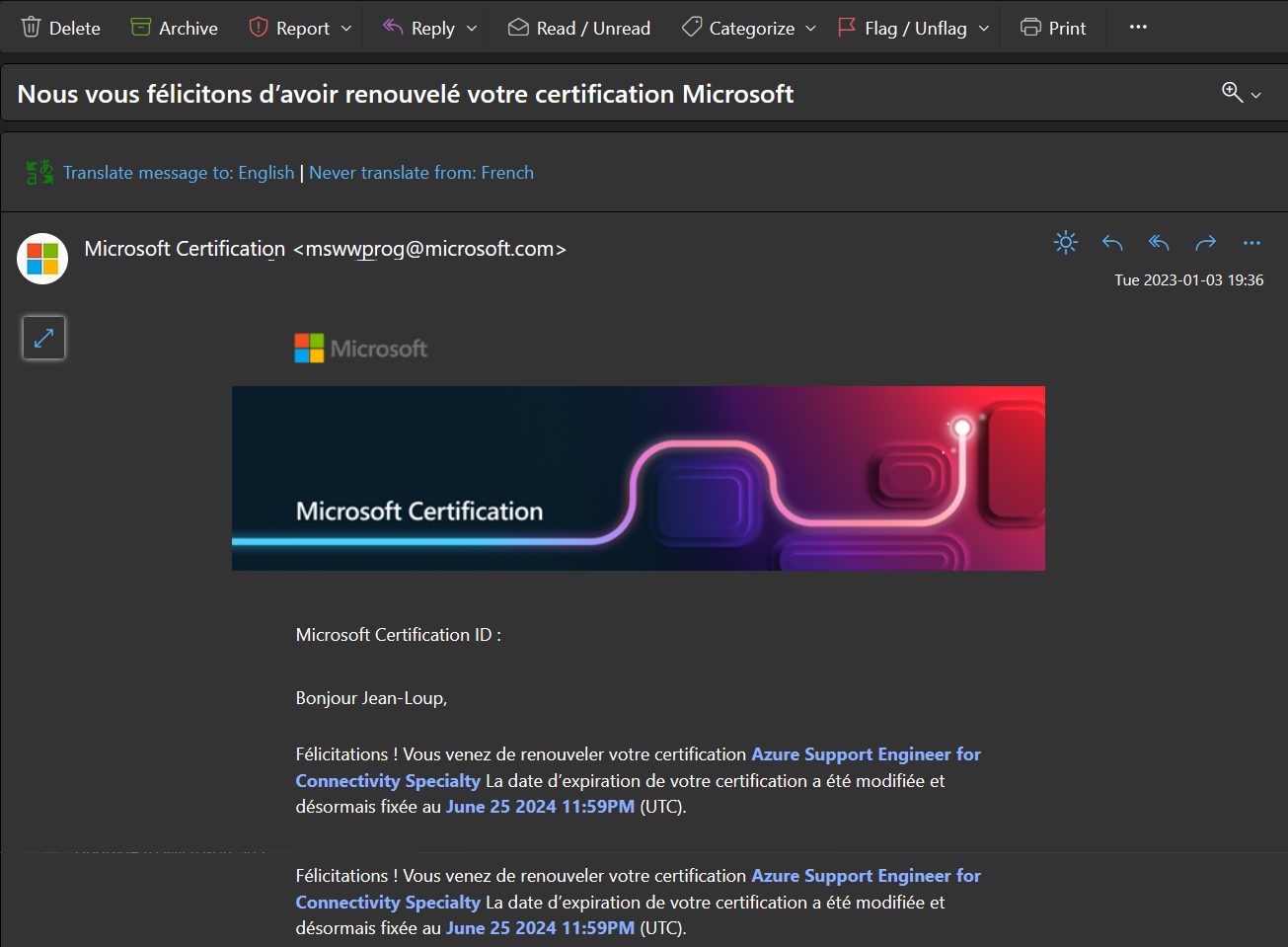Expand the conversation with the diagonal arrows button
Image resolution: width=1288 pixels, height=947 pixels.
[43, 338]
